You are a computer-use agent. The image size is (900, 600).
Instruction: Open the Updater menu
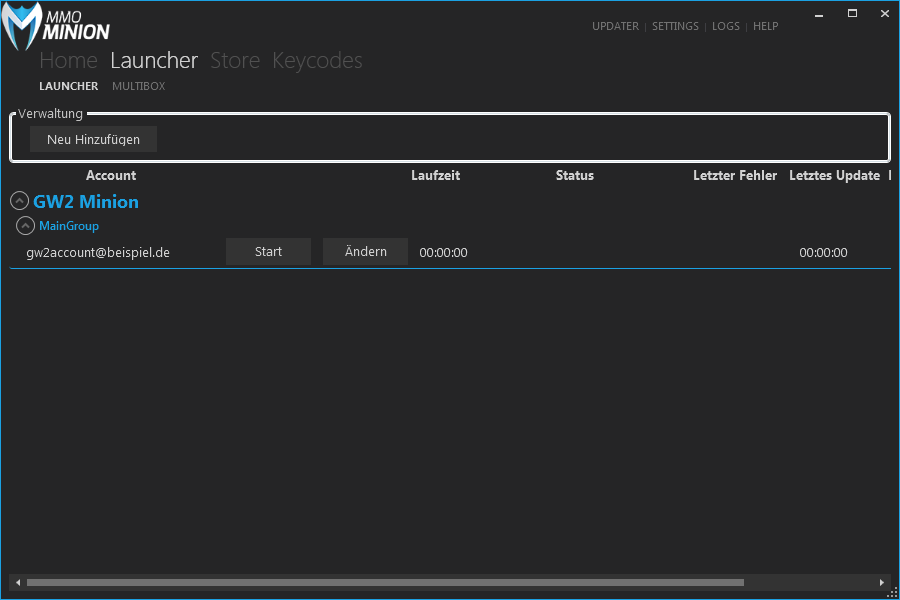(x=615, y=26)
